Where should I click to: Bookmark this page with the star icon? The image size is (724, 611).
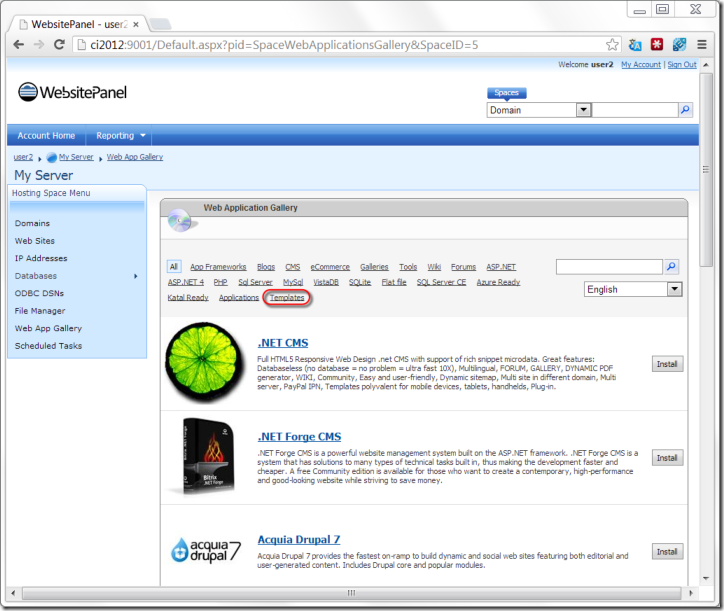(x=612, y=45)
